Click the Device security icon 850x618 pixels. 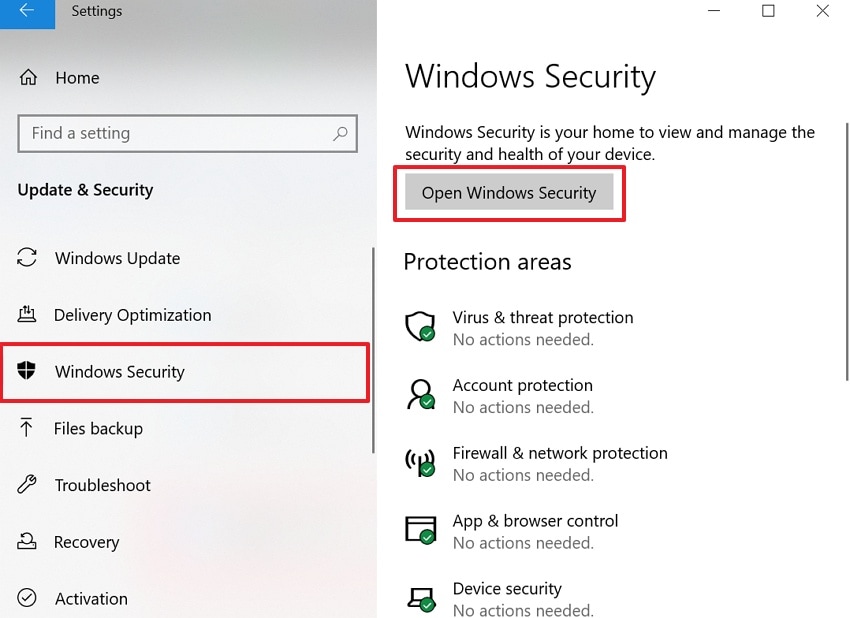[421, 597]
